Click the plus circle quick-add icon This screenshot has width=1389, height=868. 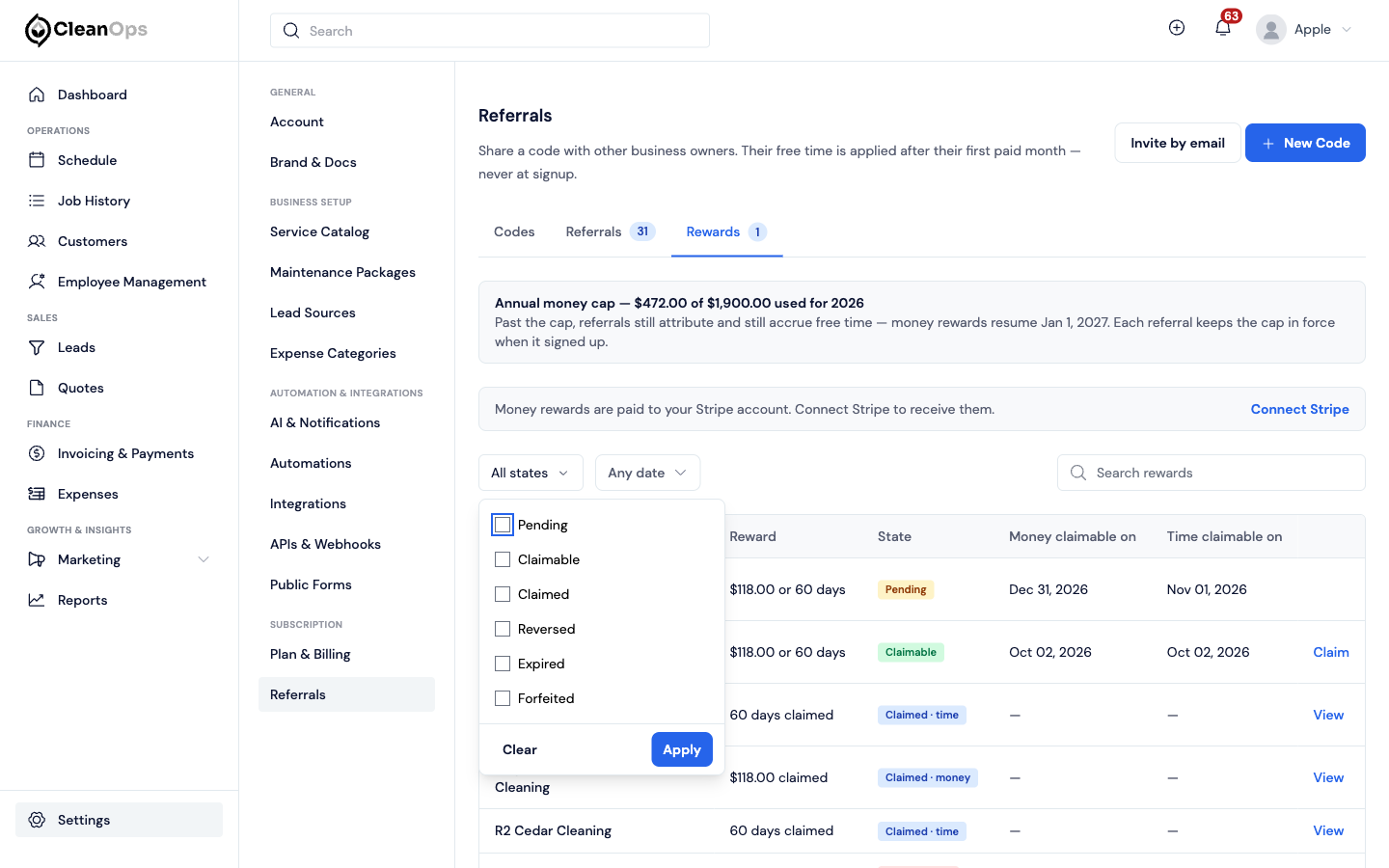(x=1177, y=28)
